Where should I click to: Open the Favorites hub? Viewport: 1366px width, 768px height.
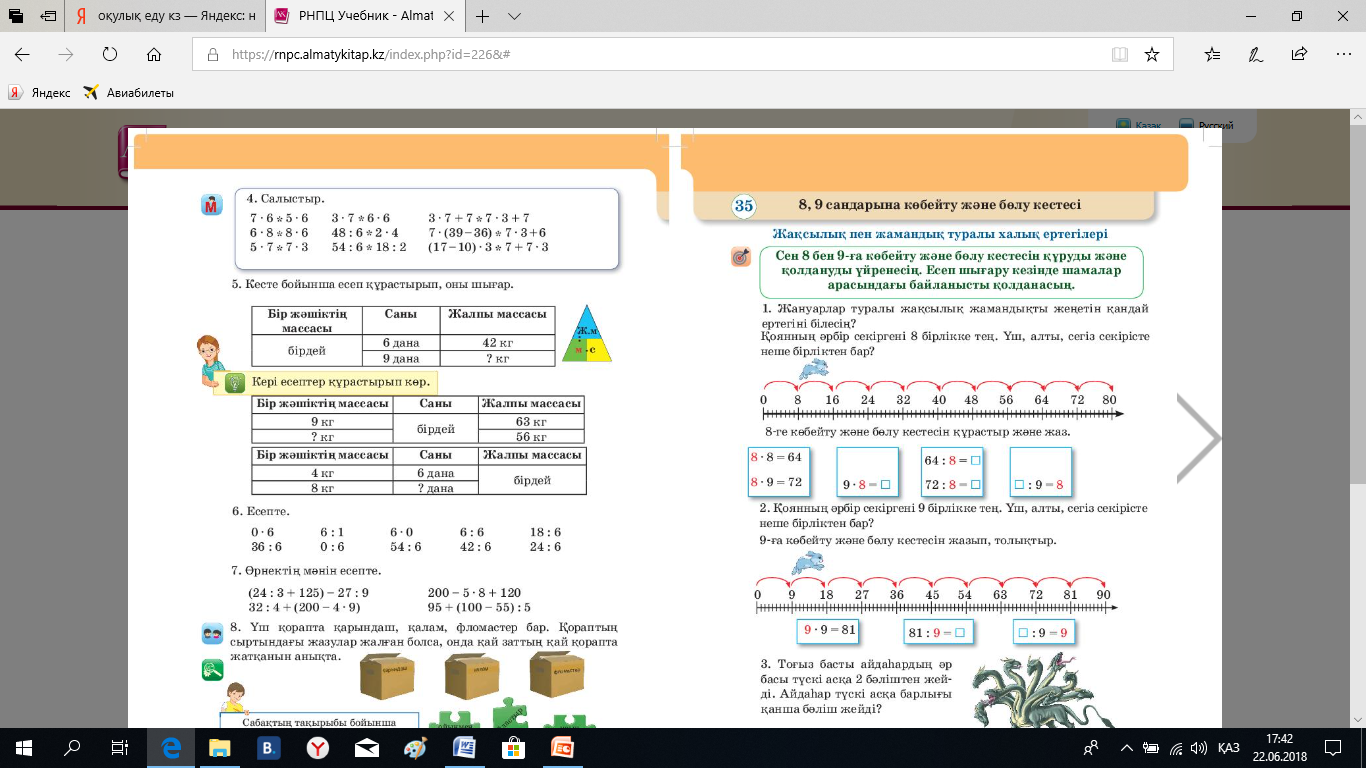coord(1212,55)
